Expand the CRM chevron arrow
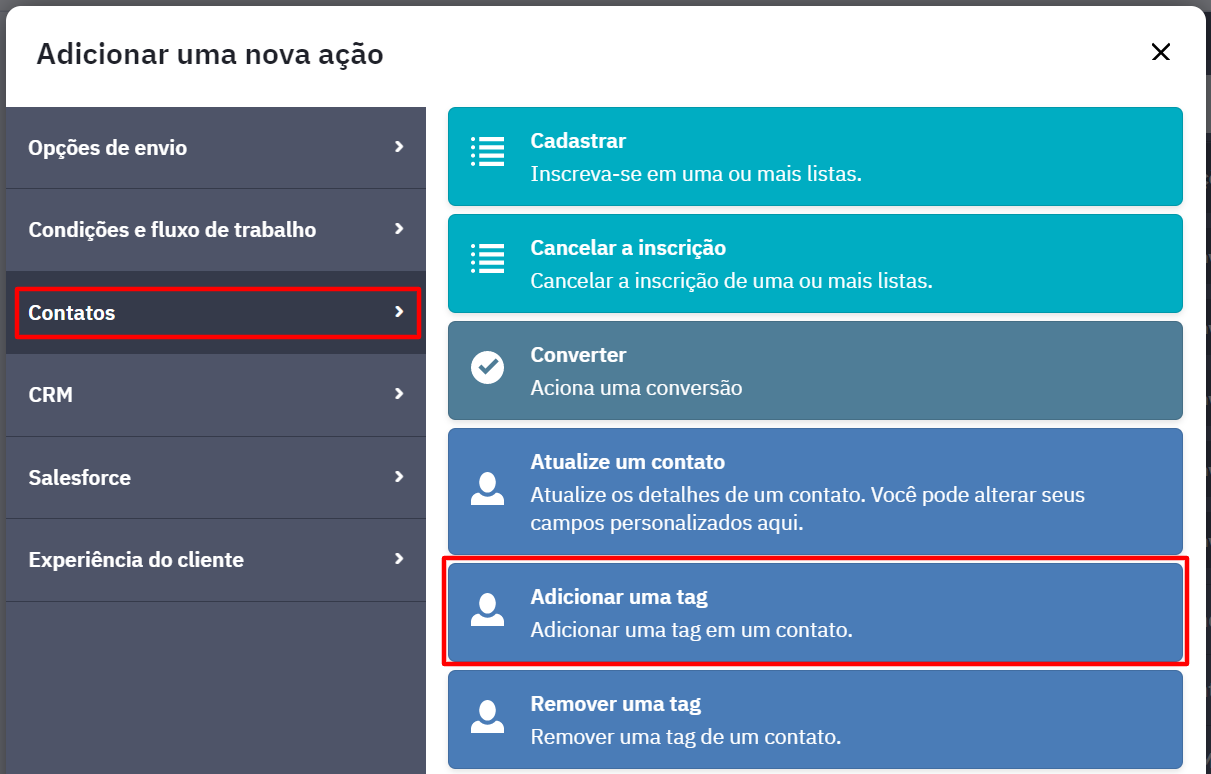 point(399,394)
